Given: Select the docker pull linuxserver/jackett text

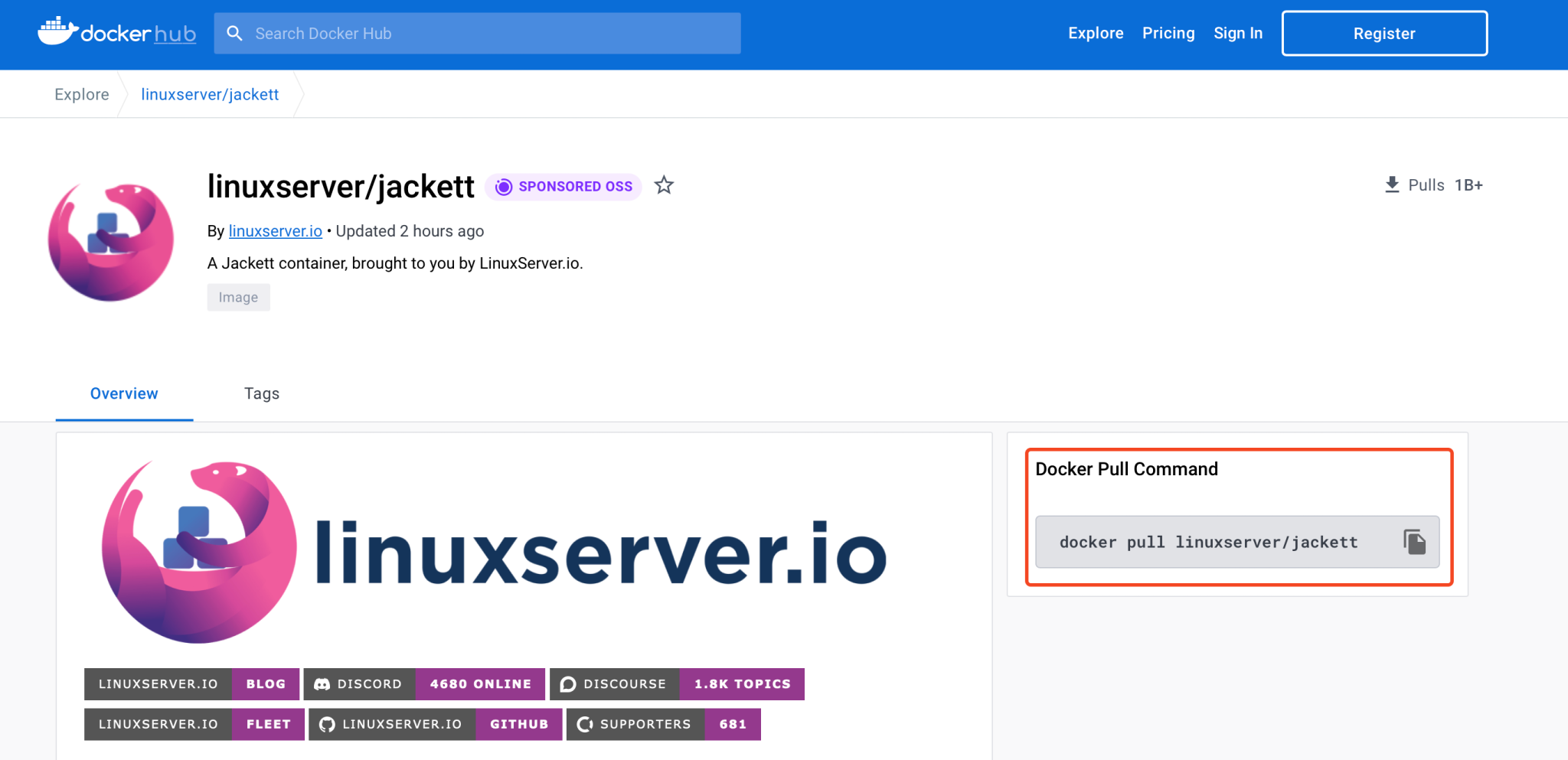Looking at the screenshot, I should point(1208,542).
